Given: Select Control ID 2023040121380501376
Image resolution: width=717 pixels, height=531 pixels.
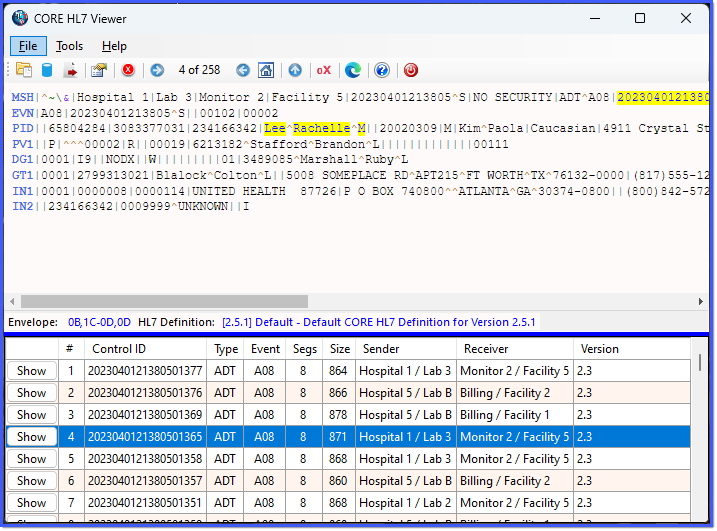Looking at the screenshot, I should 145,392.
